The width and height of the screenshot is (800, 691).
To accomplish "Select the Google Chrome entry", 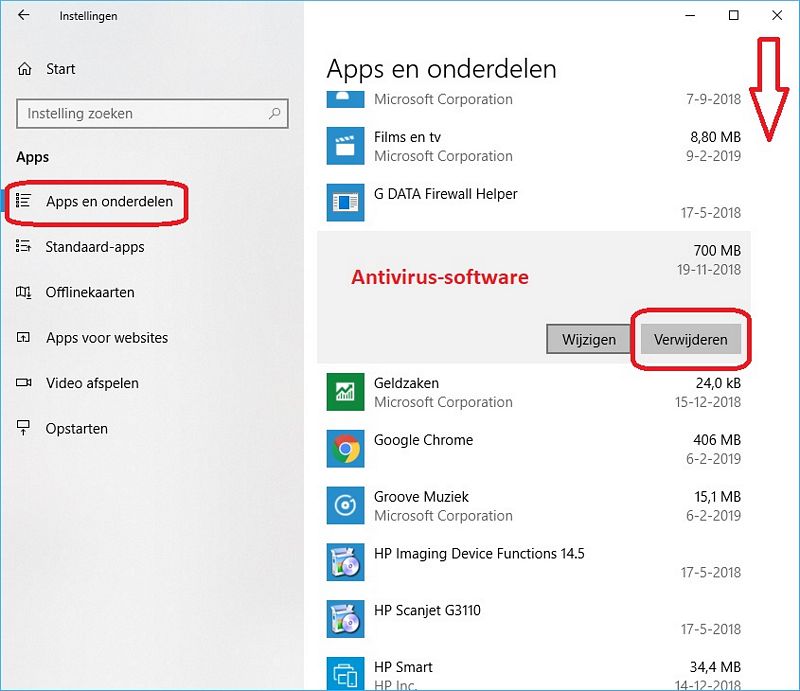I will tap(534, 449).
